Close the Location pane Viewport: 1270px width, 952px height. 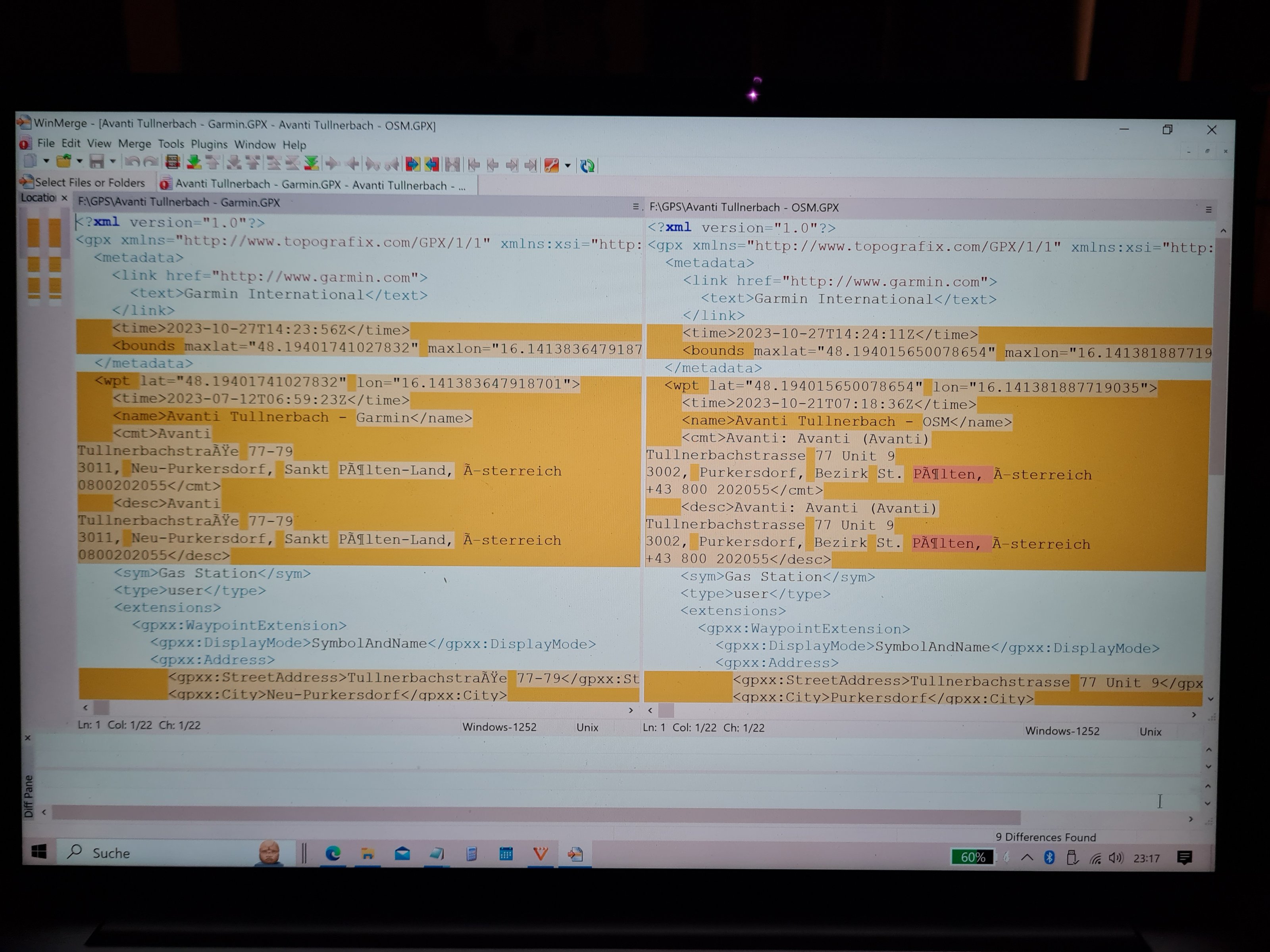(64, 198)
